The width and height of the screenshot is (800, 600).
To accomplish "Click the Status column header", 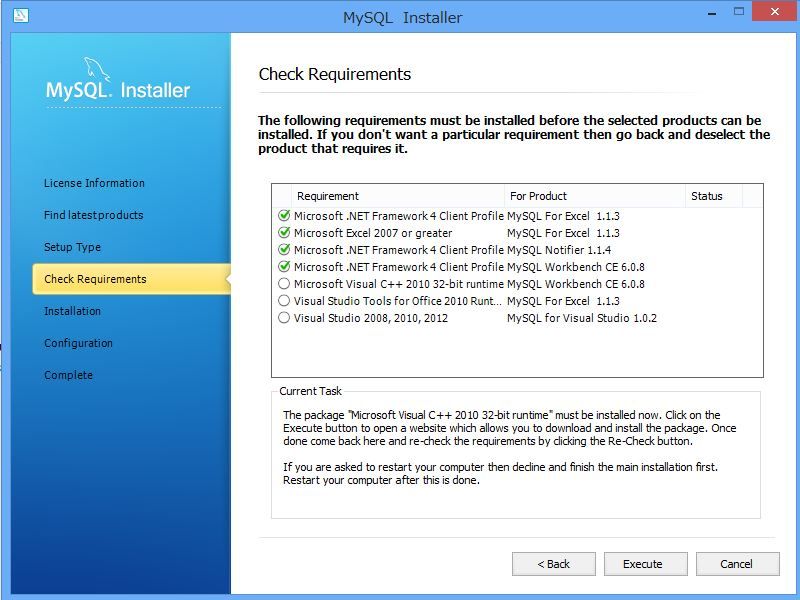I will [x=713, y=196].
